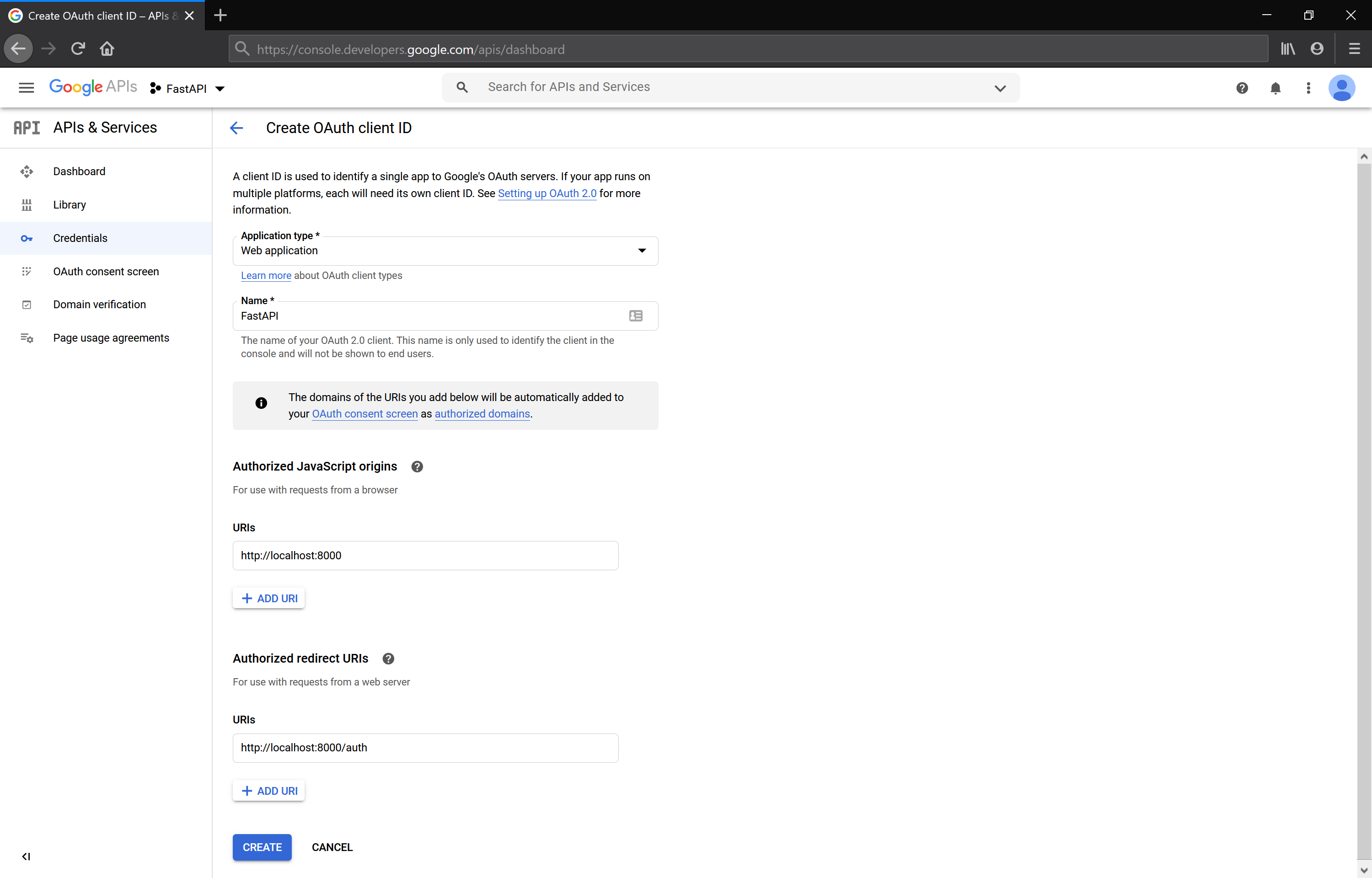Open the three-dot more options menu
Image resolution: width=1372 pixels, height=878 pixels.
pyautogui.click(x=1308, y=88)
